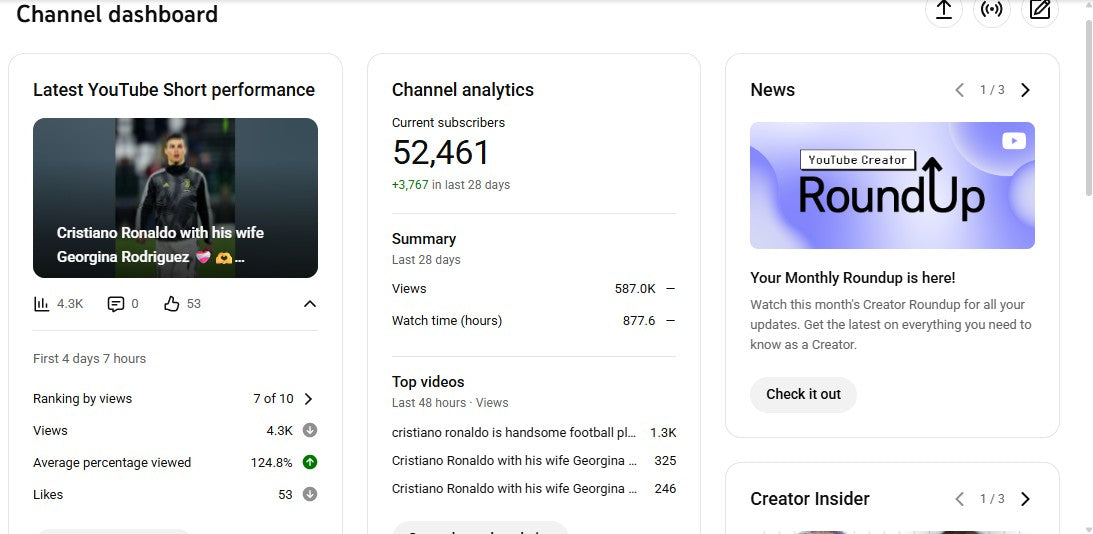Click the comments speech bubble icon

[x=116, y=304]
